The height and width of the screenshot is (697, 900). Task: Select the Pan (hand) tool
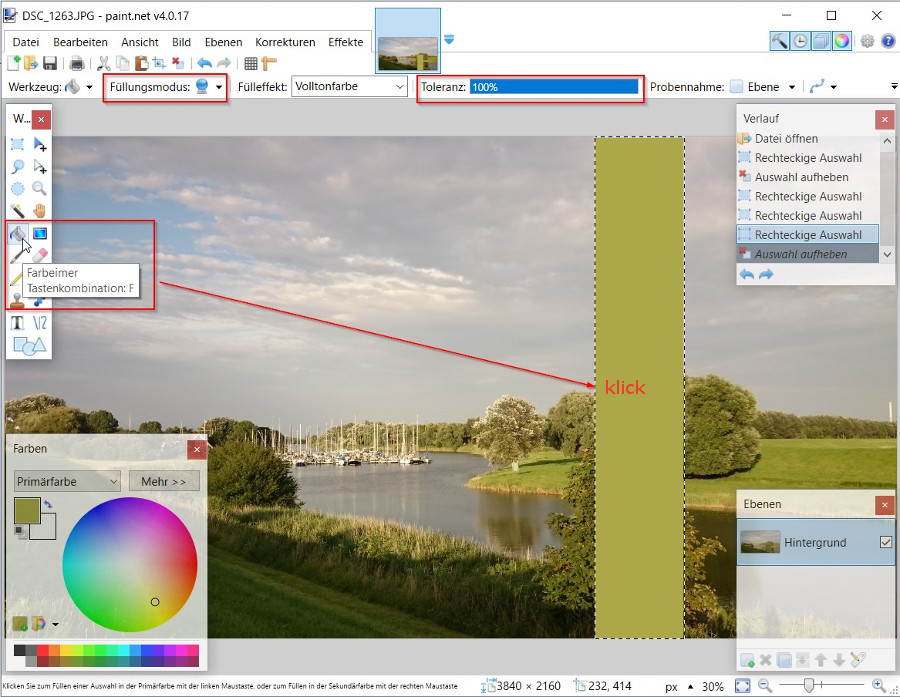[40, 211]
